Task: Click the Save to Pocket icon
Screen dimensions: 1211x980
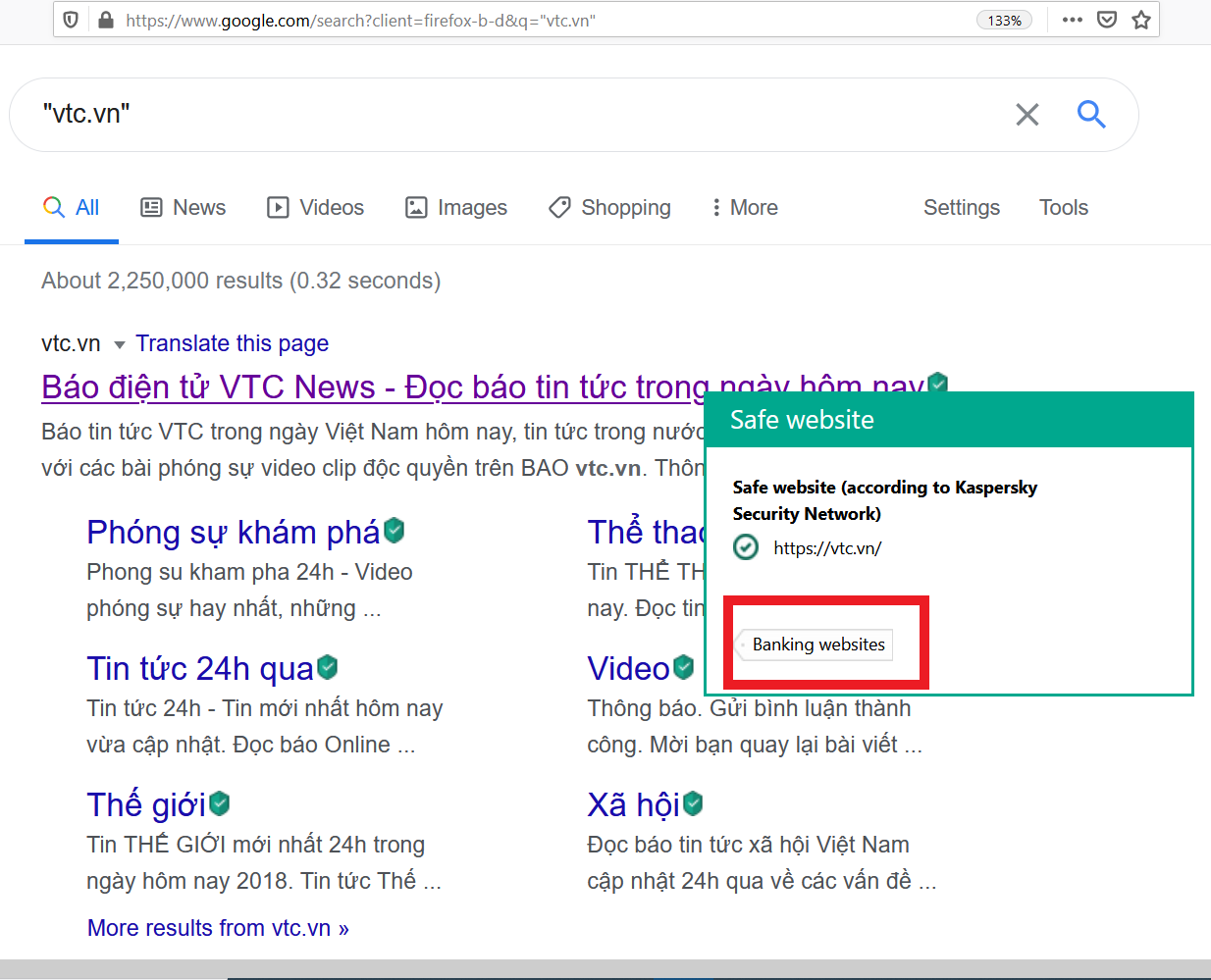Action: 1107,20
